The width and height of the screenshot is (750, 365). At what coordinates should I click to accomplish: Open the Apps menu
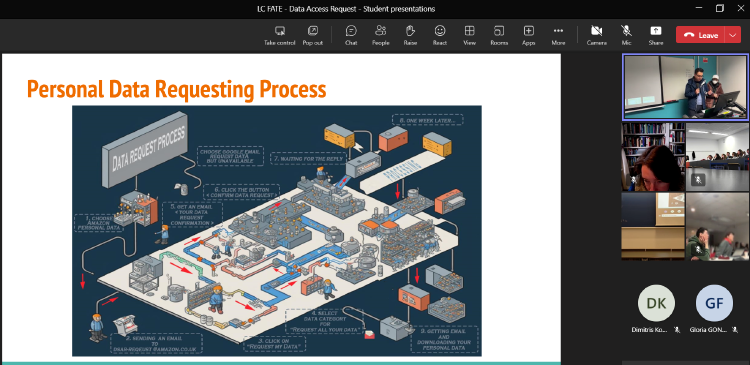coord(529,35)
